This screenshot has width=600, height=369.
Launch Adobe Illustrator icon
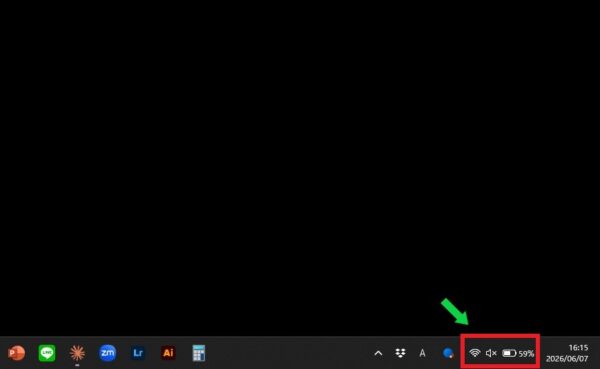pos(168,353)
